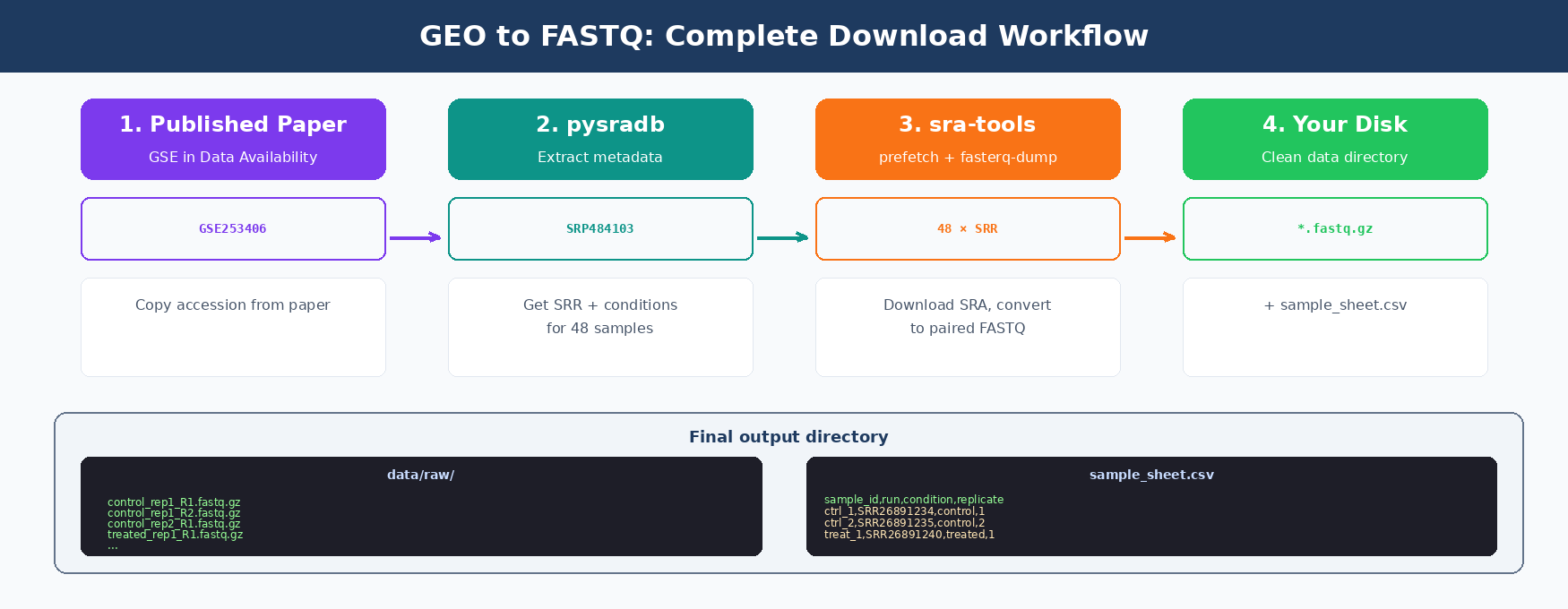Click 'Download SRA, convert' description text
This screenshot has height=609, width=1568.
click(968, 305)
